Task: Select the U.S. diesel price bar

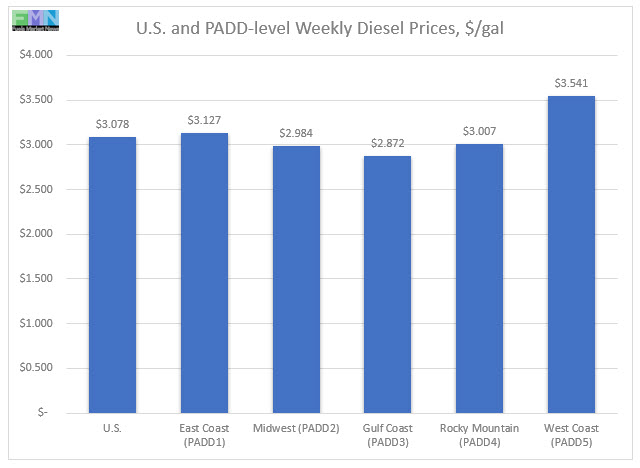Action: [x=112, y=275]
